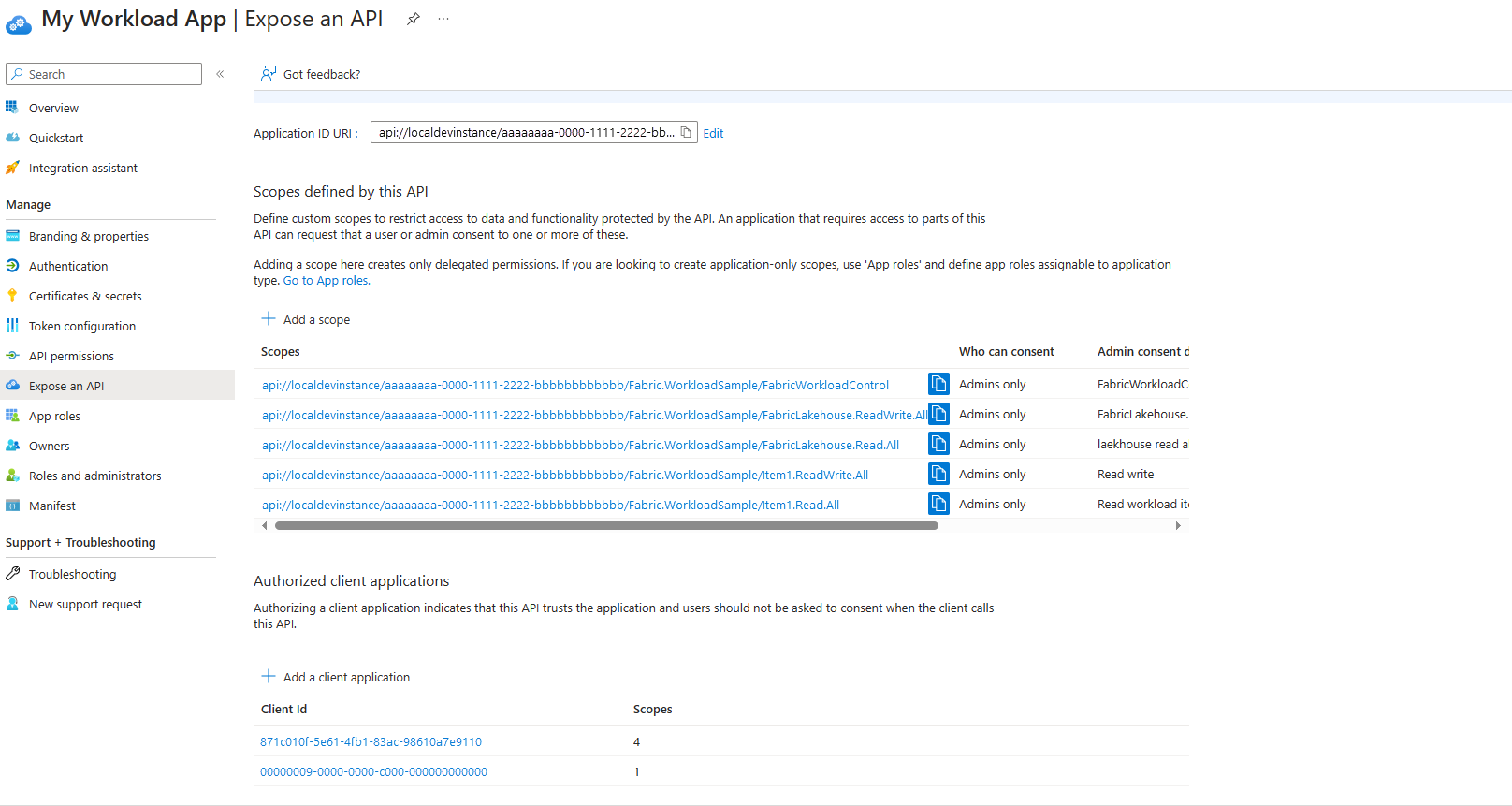Copy the Application ID URI to clipboard
The width and height of the screenshot is (1512, 806).
[x=686, y=133]
